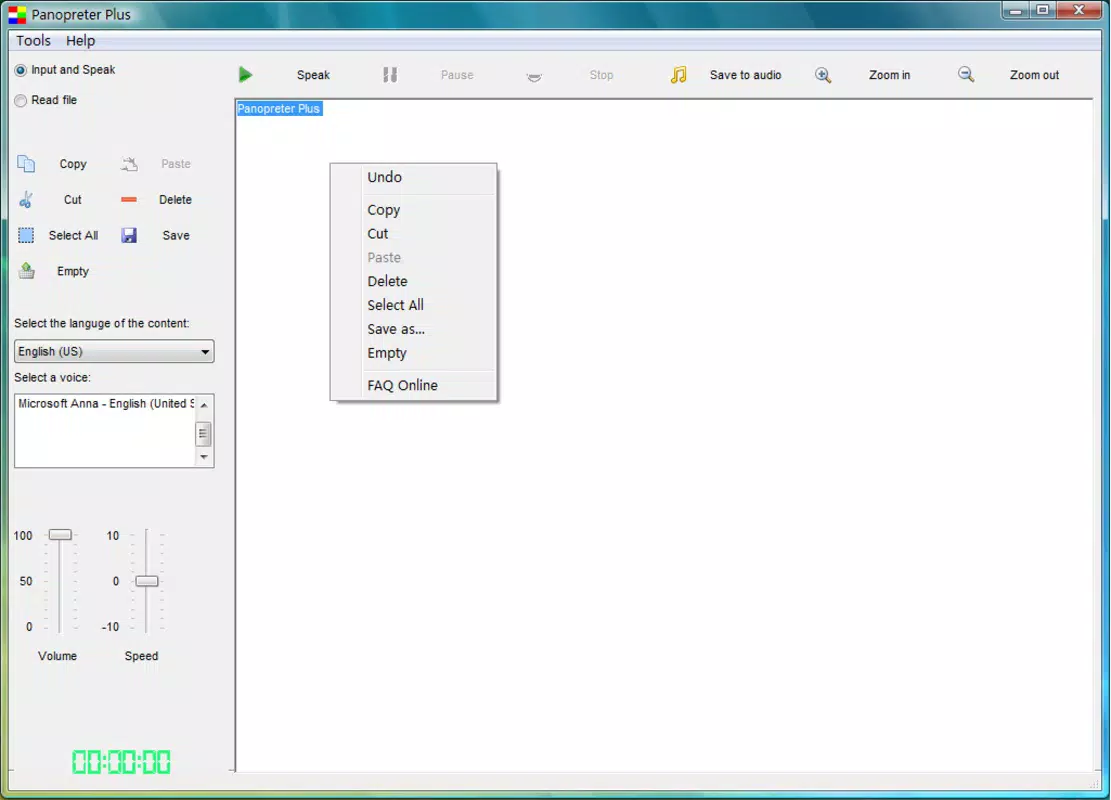
Task: Click the Zoom in text button
Action: (x=889, y=75)
